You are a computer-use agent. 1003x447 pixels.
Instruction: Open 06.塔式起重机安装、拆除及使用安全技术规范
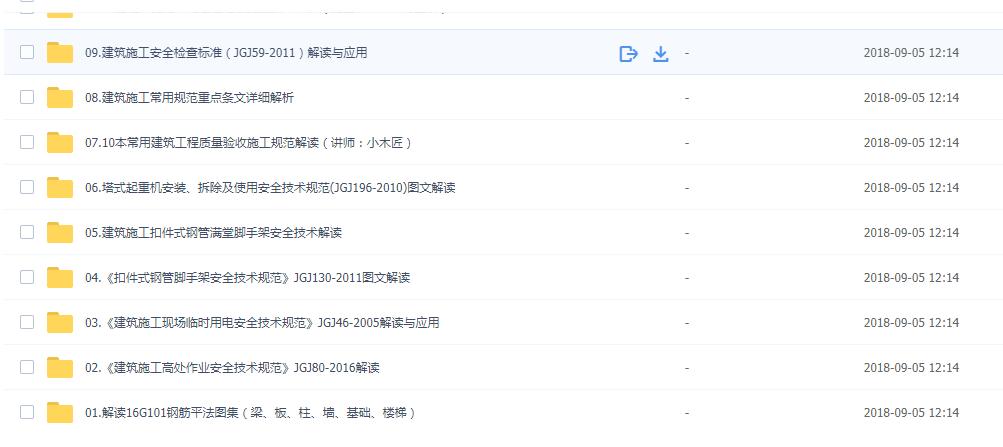[270, 188]
